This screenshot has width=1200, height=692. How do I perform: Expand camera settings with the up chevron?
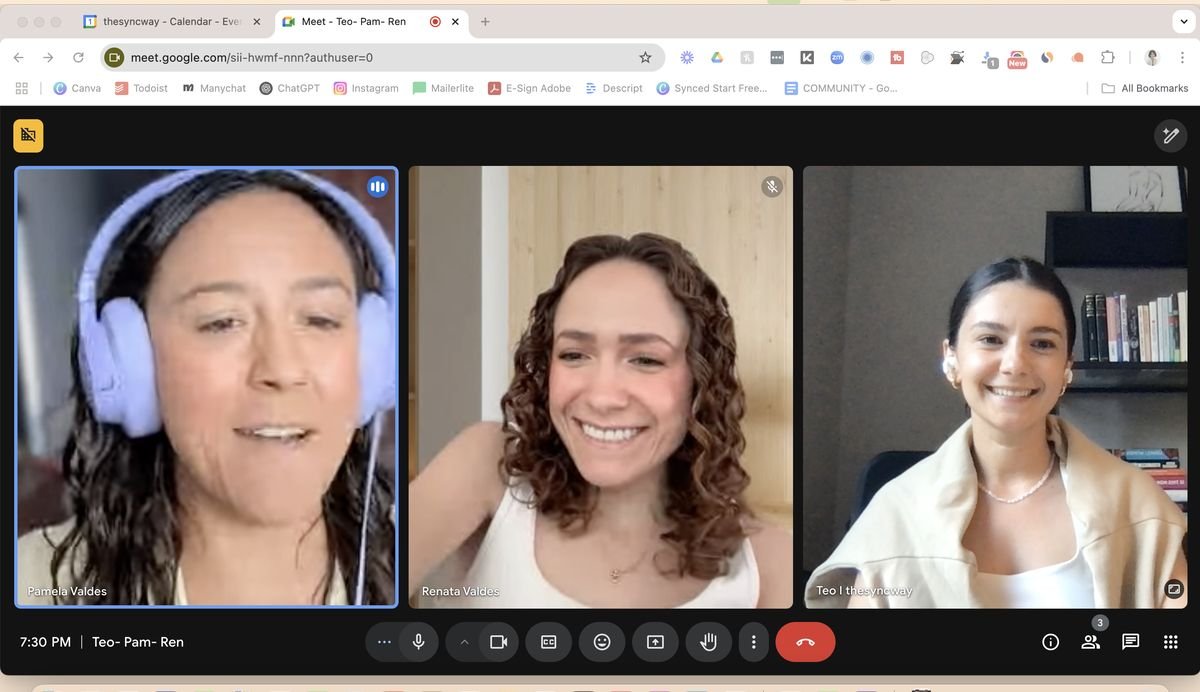pos(464,642)
